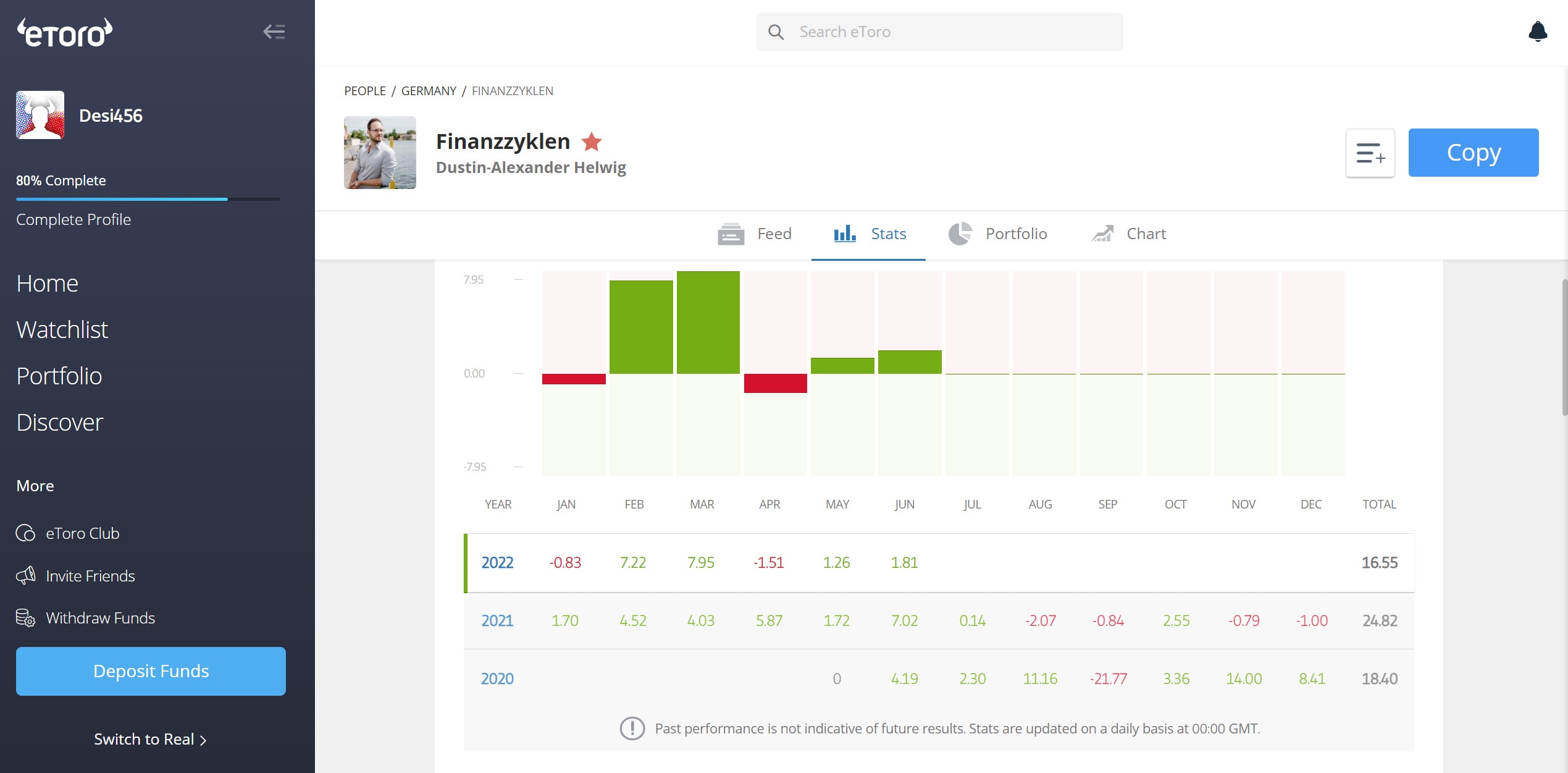Click the May green bar in chart
Screen dimensions: 1568x773
(x=842, y=366)
